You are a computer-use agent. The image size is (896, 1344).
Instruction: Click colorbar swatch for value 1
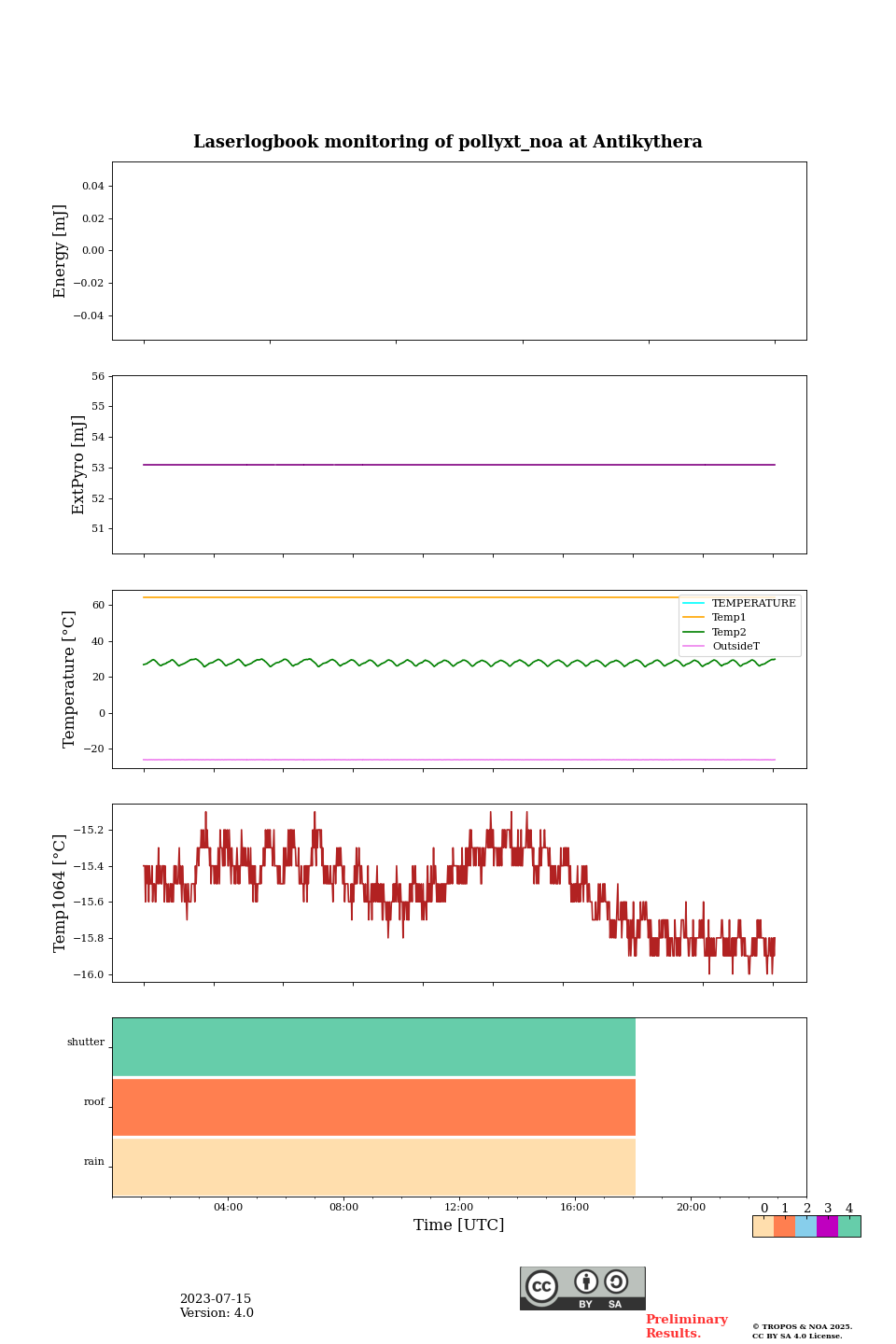tap(785, 1226)
